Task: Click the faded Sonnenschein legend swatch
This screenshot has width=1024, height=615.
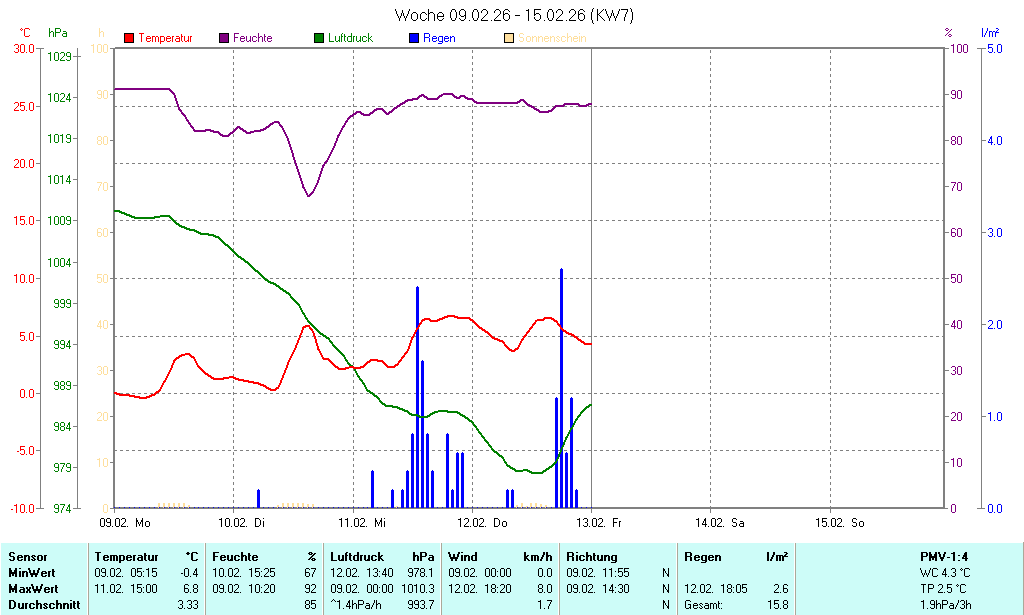Action: 509,38
